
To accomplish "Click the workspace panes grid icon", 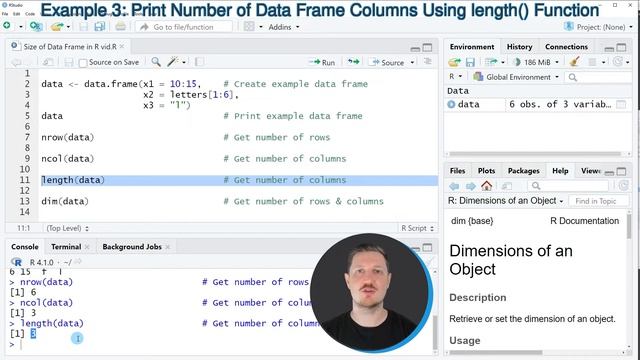I will pyautogui.click(x=249, y=27).
